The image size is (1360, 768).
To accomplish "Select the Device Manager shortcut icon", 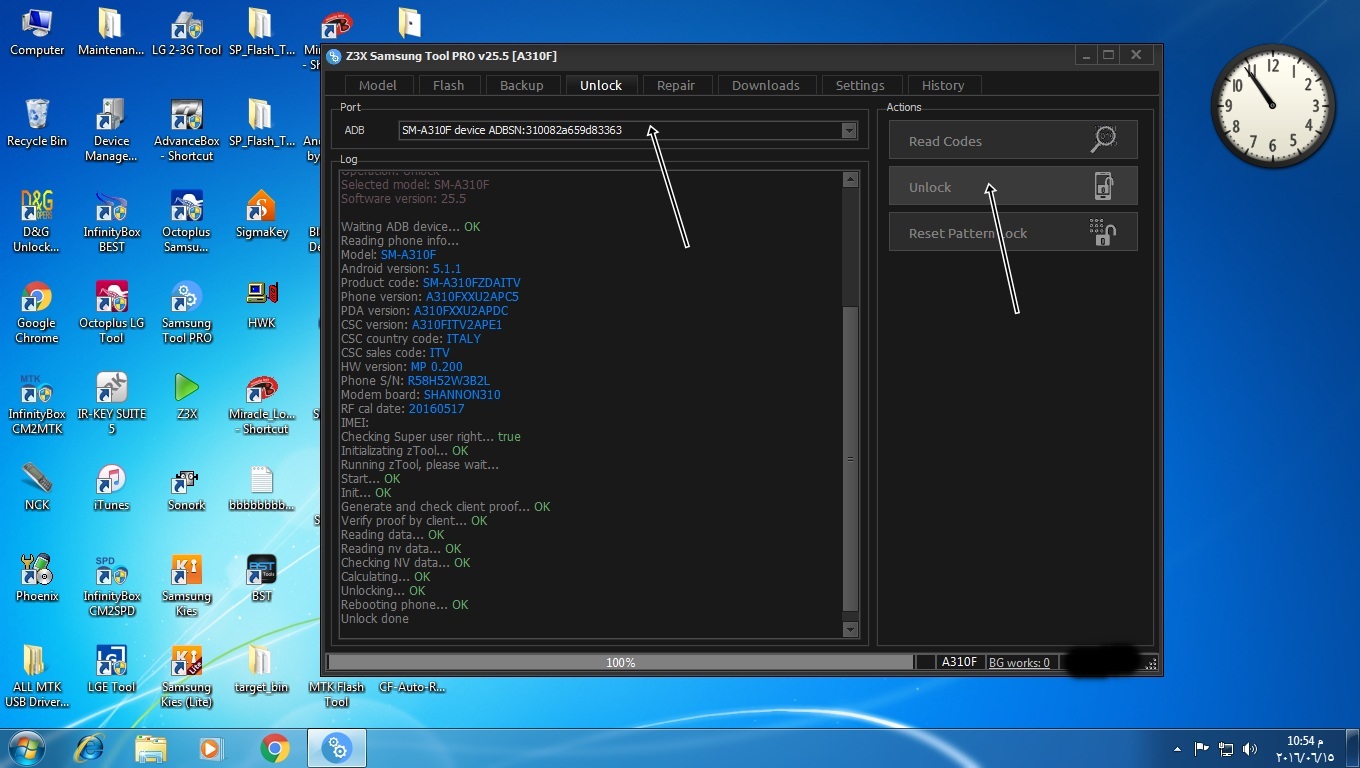I will 111,130.
